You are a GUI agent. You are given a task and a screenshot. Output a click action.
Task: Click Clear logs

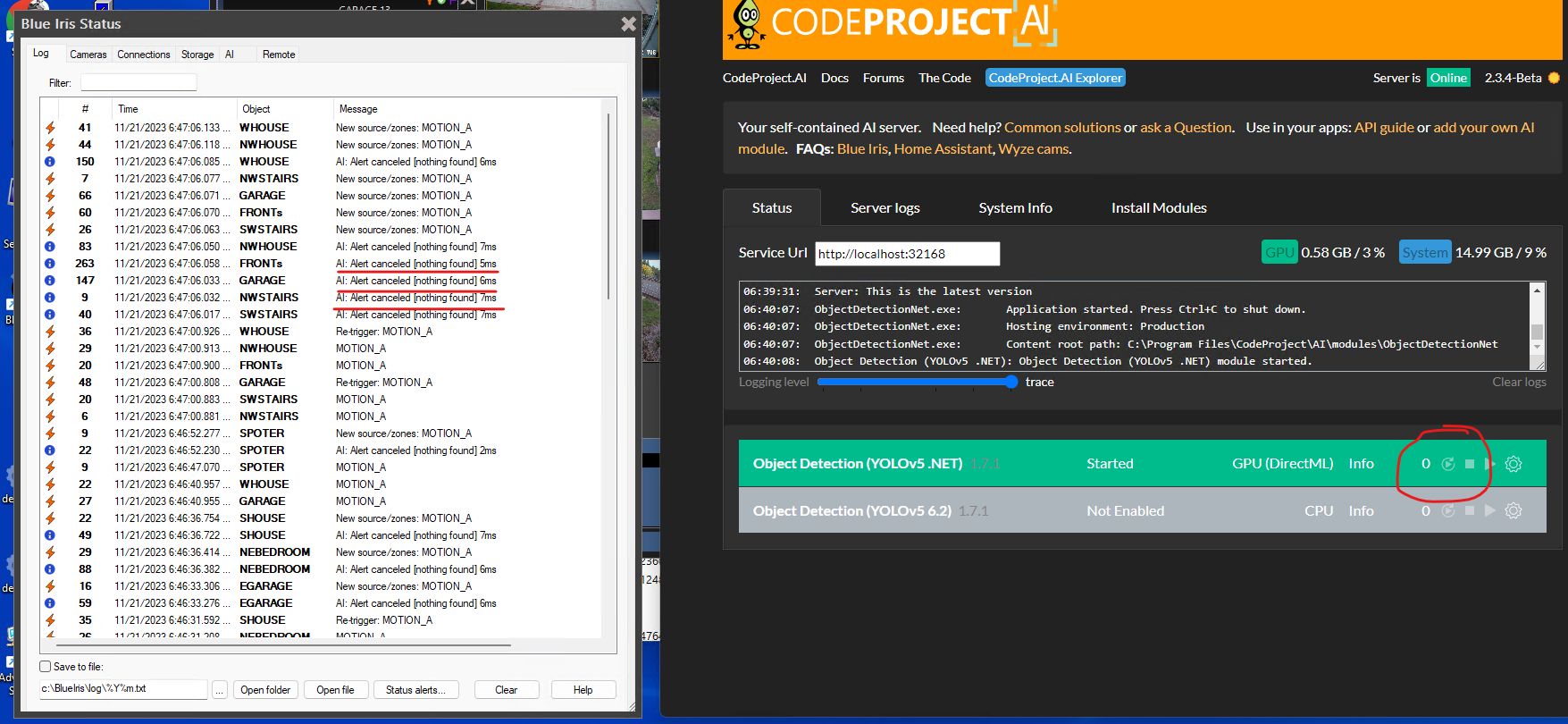(x=1519, y=382)
